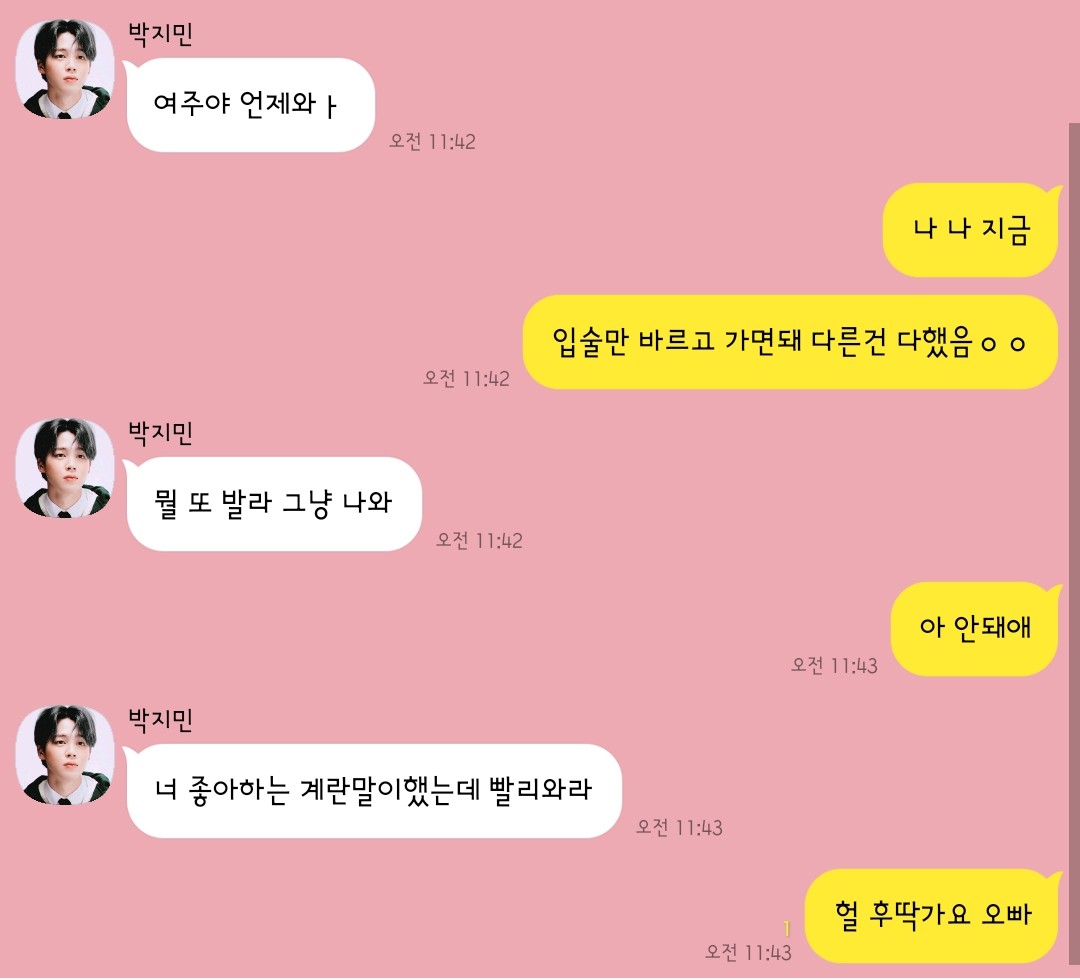Select the '헐 후딱가요 오빠' message bubble

tap(931, 916)
